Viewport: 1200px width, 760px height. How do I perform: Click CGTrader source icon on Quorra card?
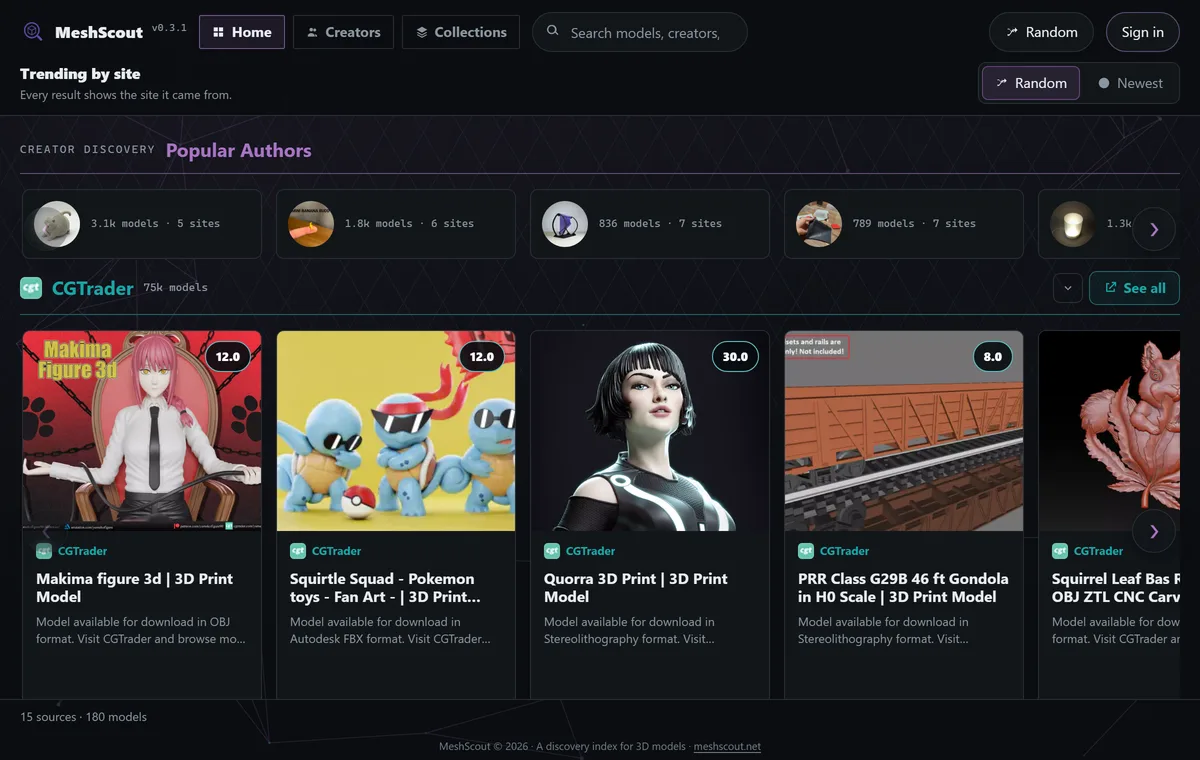(552, 551)
